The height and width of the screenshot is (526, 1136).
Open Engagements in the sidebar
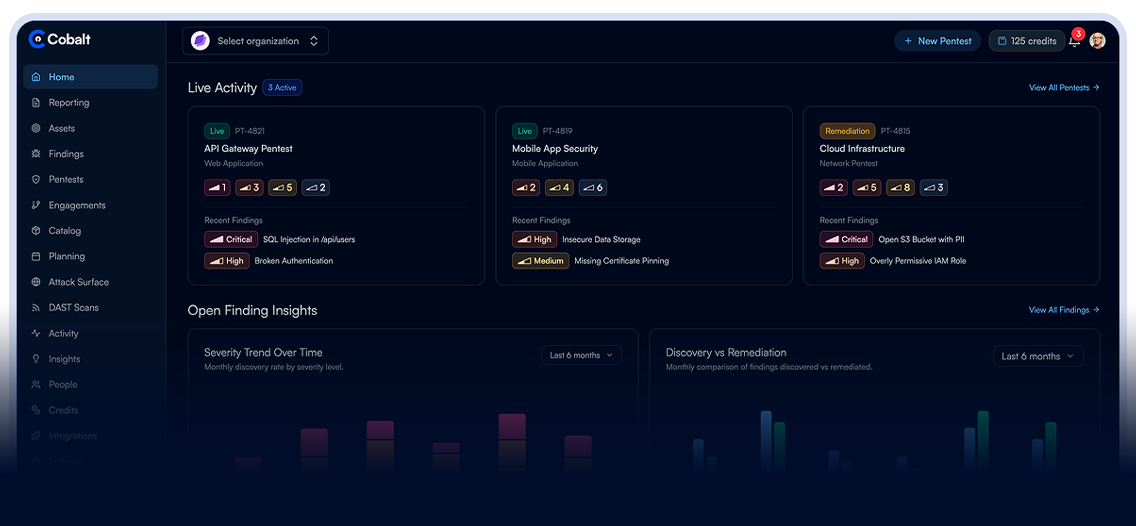pos(91,205)
